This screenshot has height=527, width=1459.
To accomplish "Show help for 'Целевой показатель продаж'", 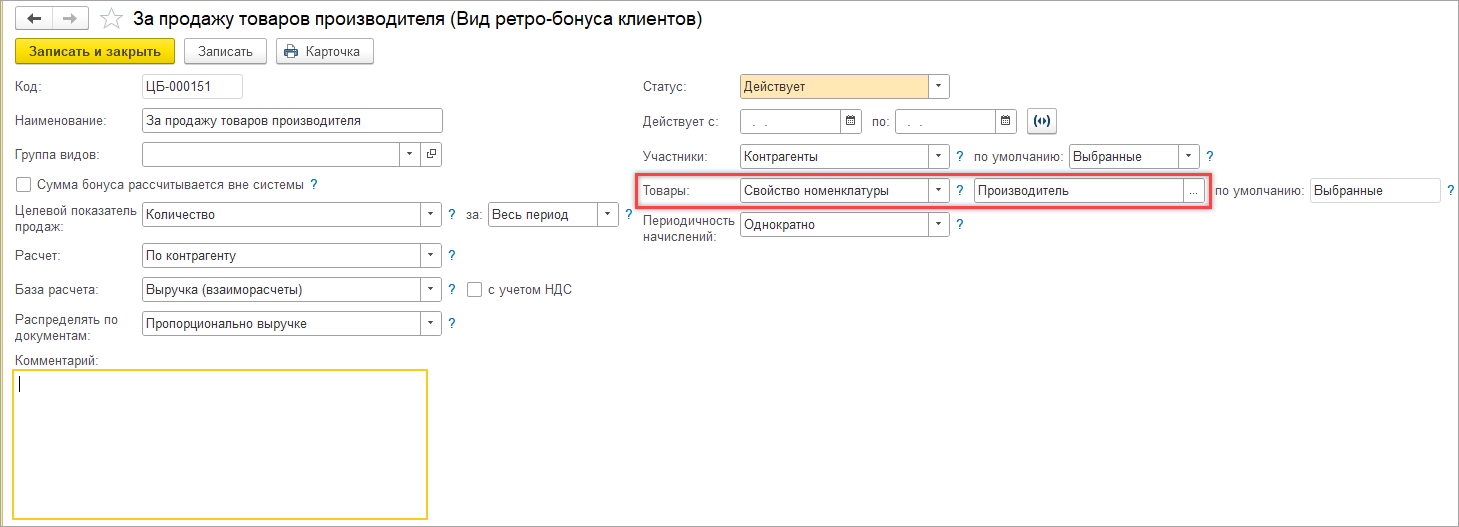I will point(451,214).
